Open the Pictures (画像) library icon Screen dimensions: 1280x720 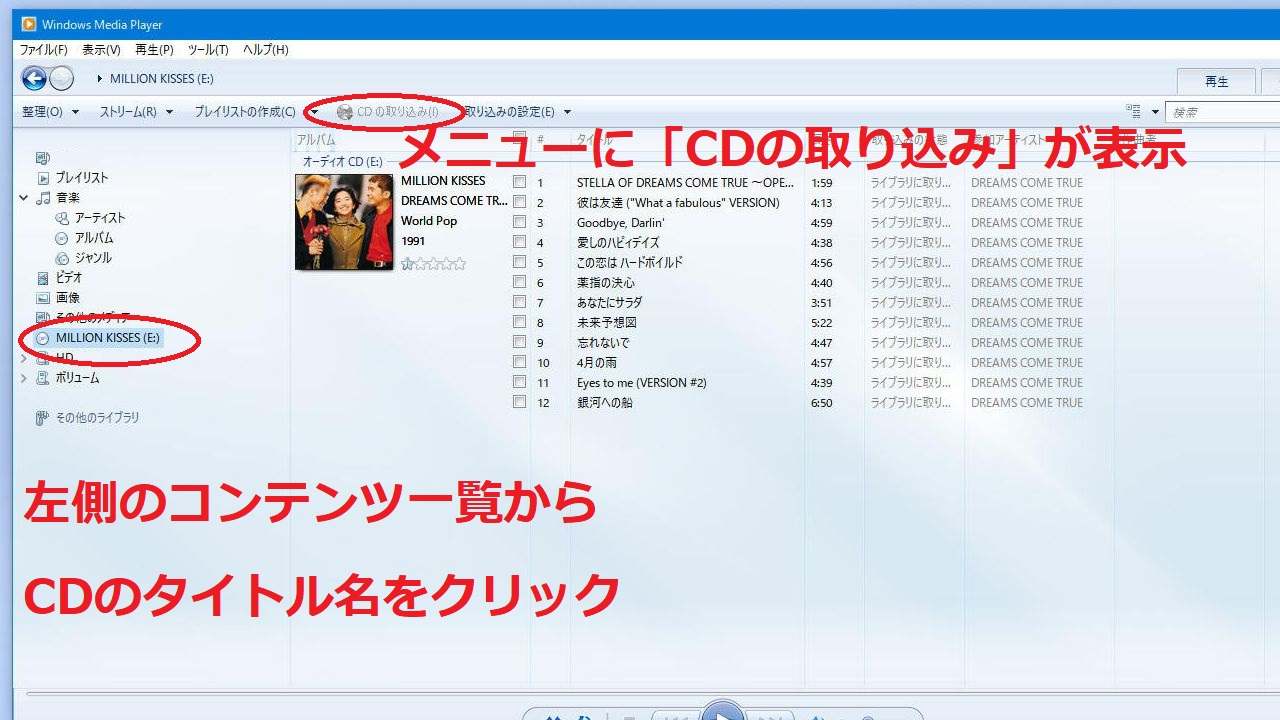tap(43, 298)
